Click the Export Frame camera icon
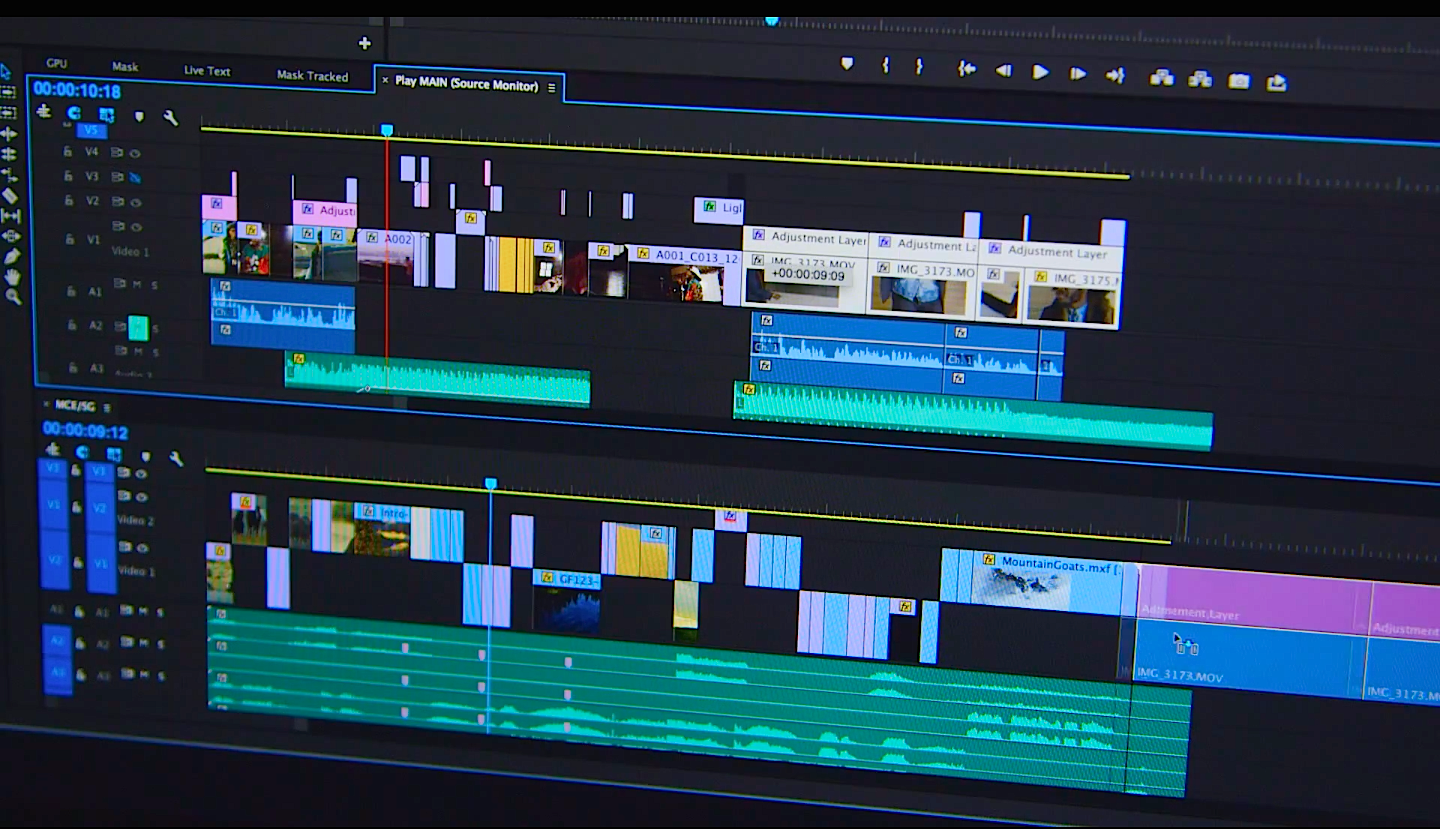This screenshot has height=829, width=1440. 1239,81
